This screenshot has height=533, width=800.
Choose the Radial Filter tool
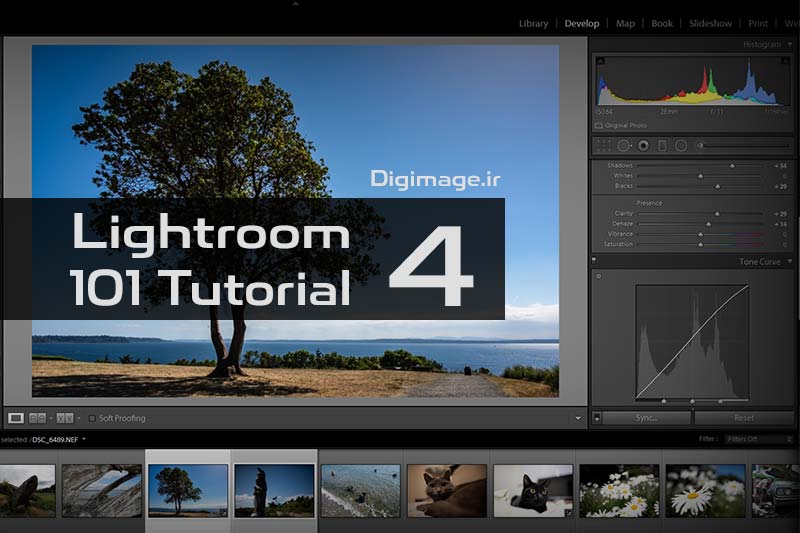681,145
